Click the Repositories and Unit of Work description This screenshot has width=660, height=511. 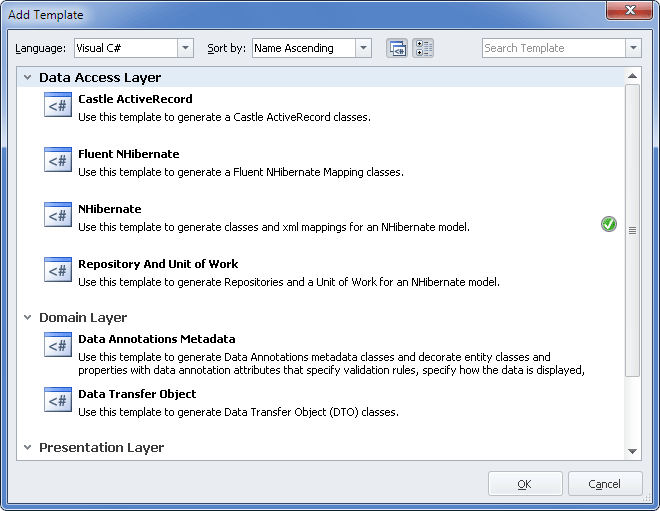289,282
